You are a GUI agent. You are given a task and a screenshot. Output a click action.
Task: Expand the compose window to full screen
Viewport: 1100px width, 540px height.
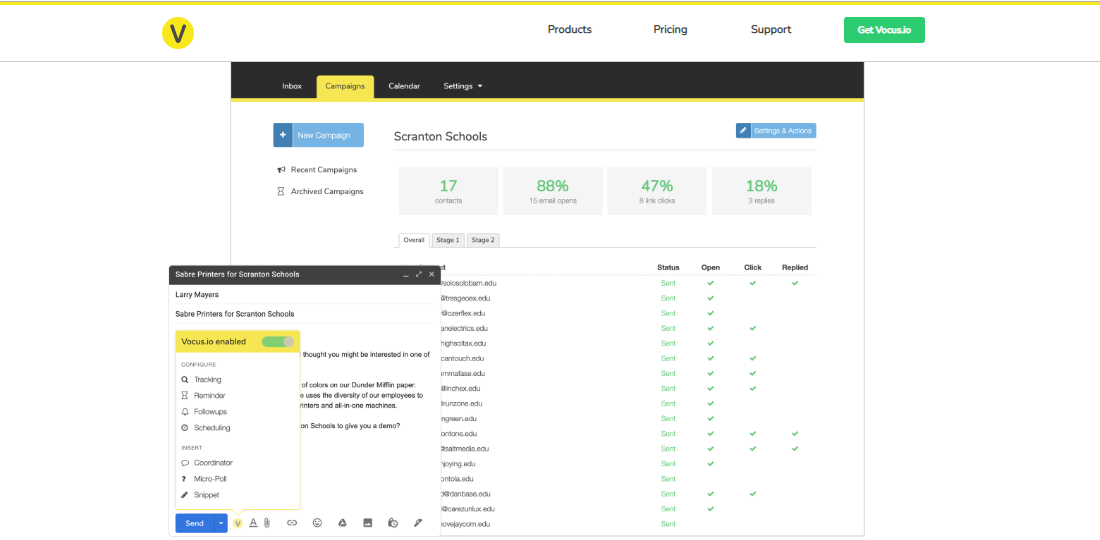click(418, 274)
